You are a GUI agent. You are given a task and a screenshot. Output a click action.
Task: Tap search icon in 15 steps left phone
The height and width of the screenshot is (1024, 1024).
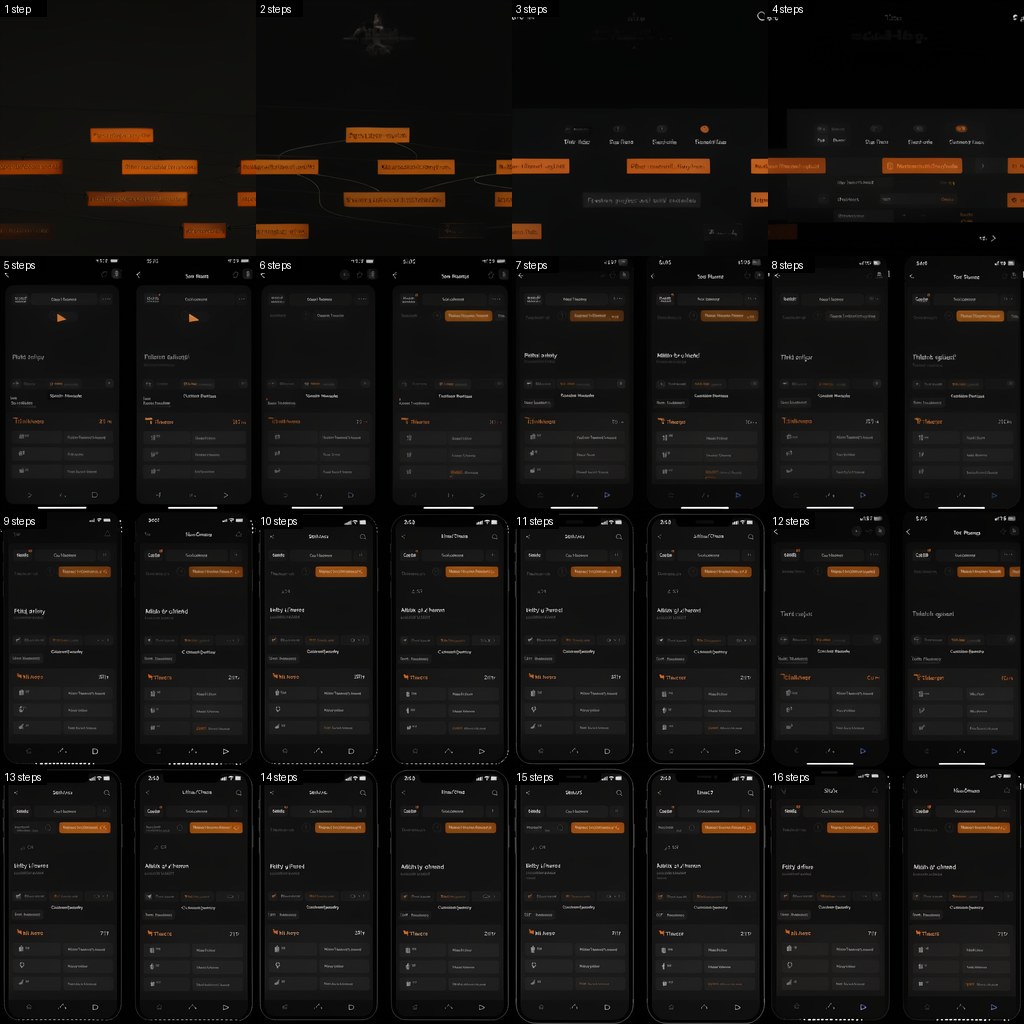tap(618, 793)
